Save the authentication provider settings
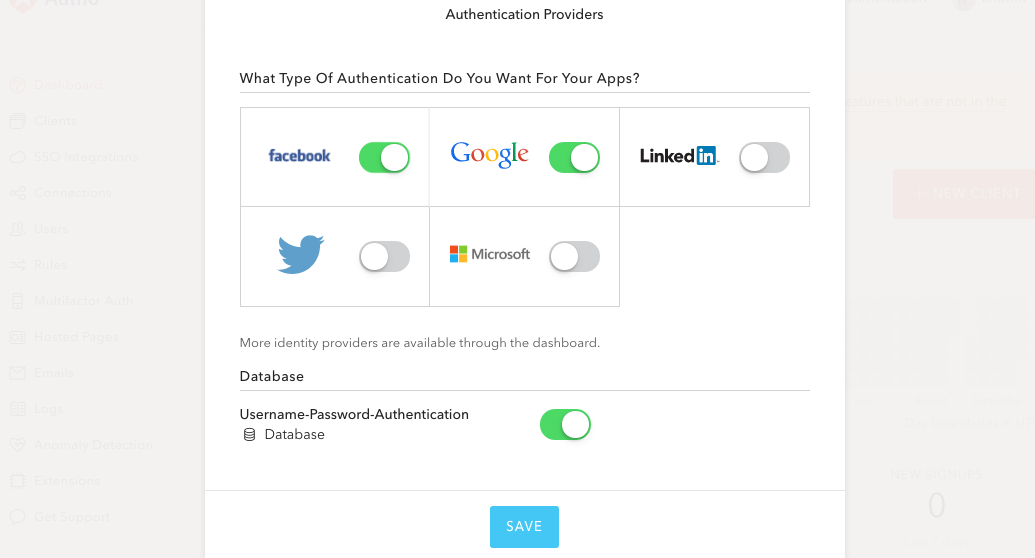Image resolution: width=1035 pixels, height=558 pixels. pyautogui.click(x=524, y=527)
